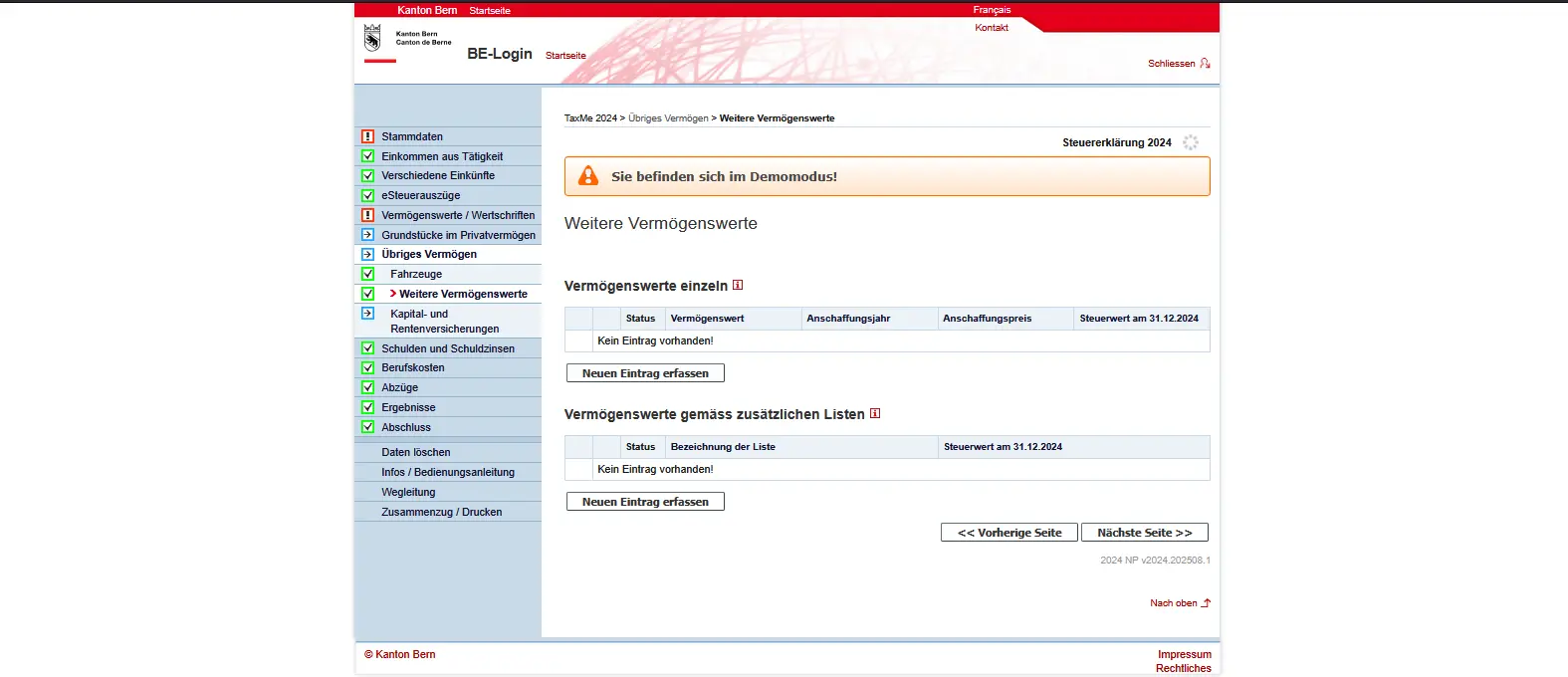Click the green checkmark beside Berufskosten
1568x677 pixels.
367,367
